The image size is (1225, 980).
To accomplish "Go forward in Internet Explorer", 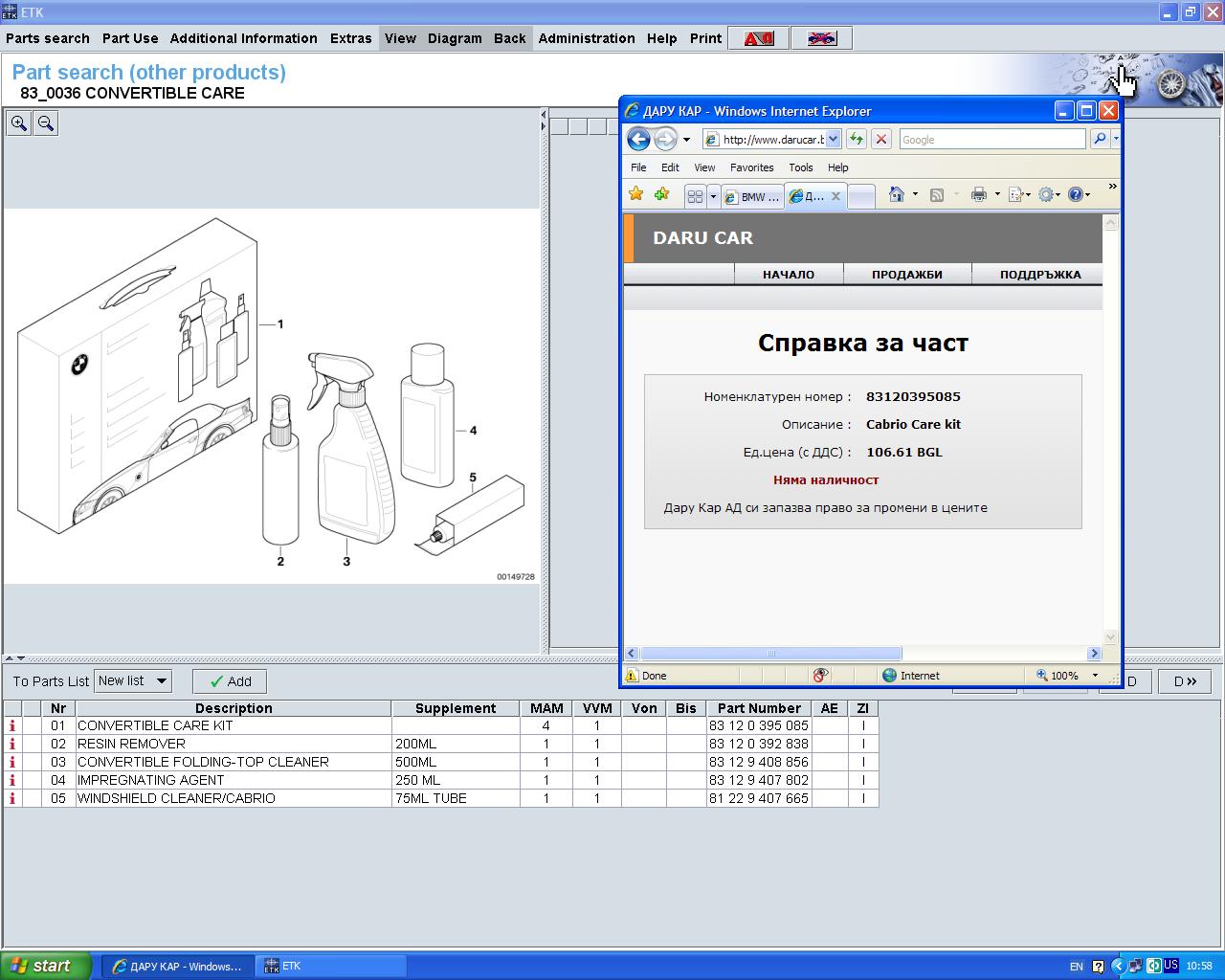I will click(x=665, y=139).
